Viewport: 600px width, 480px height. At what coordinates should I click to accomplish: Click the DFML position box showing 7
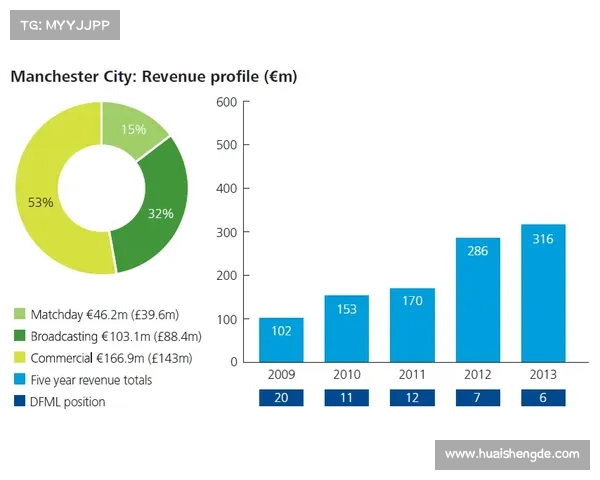click(478, 398)
